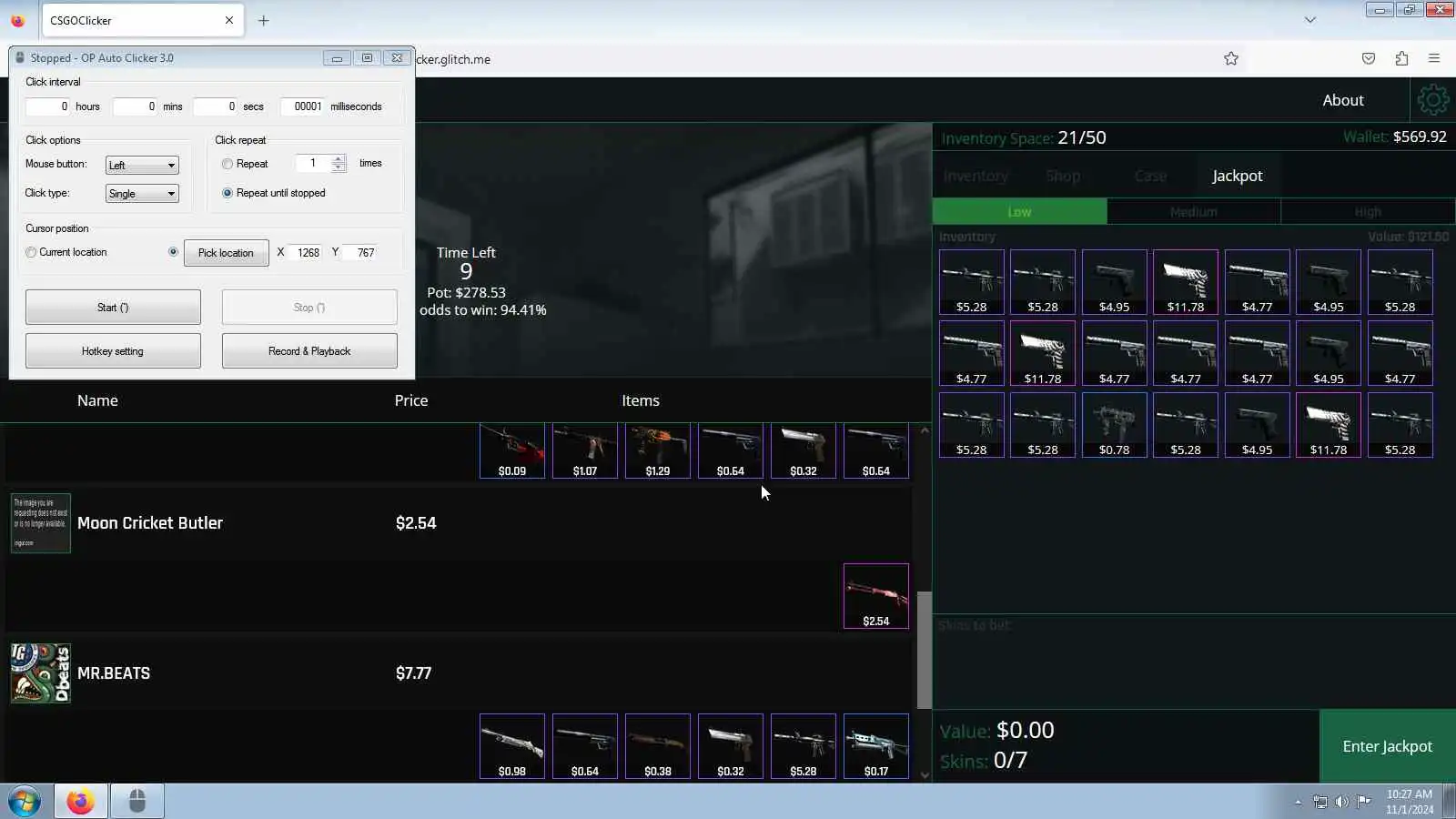Switch to the Inventory tab
The image size is (1456, 819).
pos(976,176)
